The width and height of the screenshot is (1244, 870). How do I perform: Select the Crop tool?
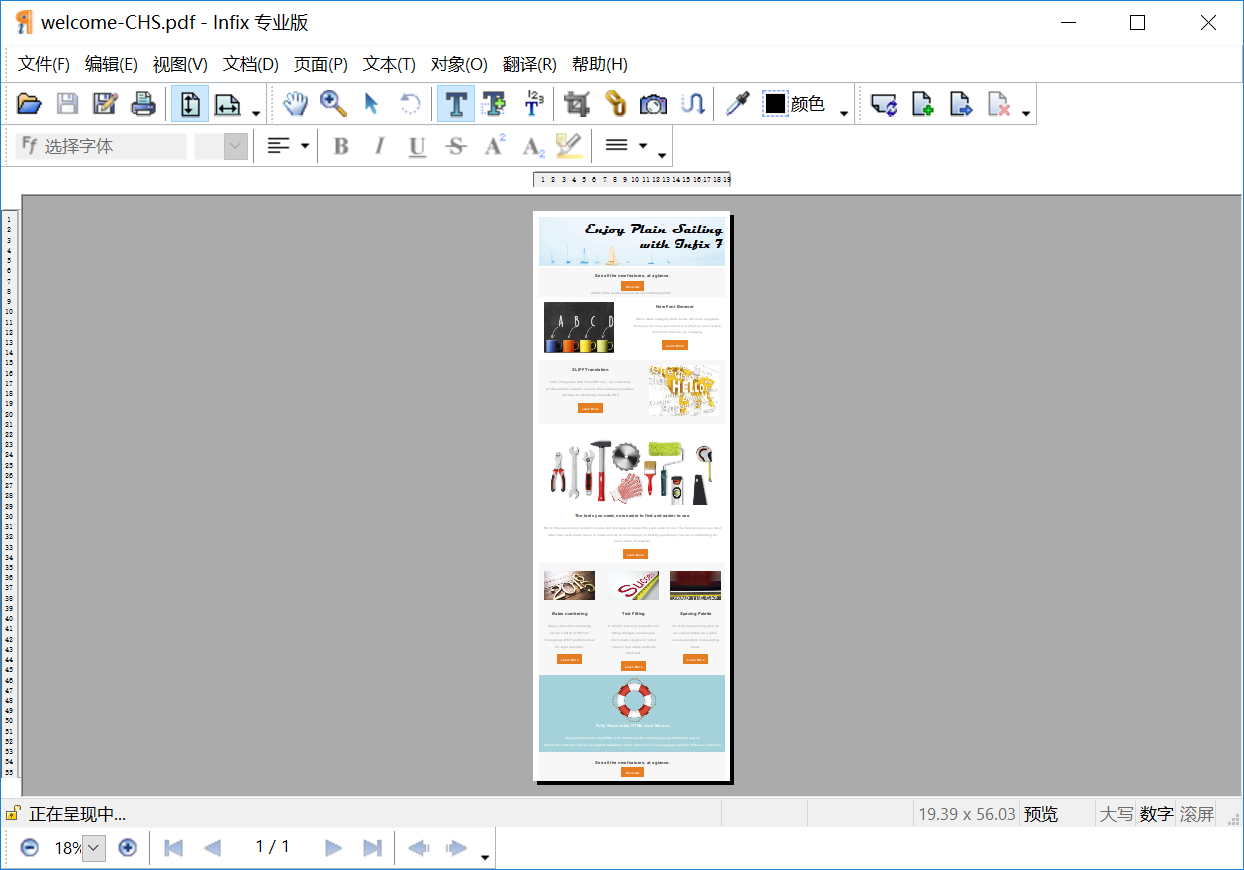point(577,104)
